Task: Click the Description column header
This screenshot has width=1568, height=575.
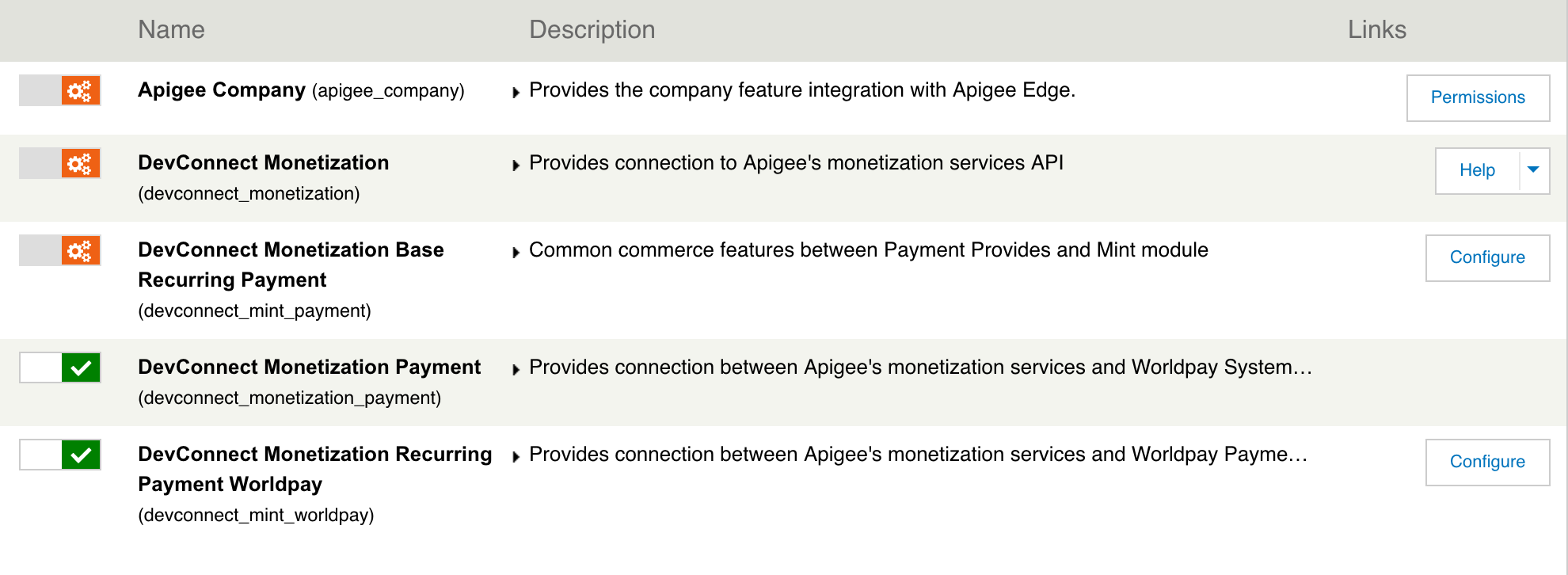Action: [592, 30]
